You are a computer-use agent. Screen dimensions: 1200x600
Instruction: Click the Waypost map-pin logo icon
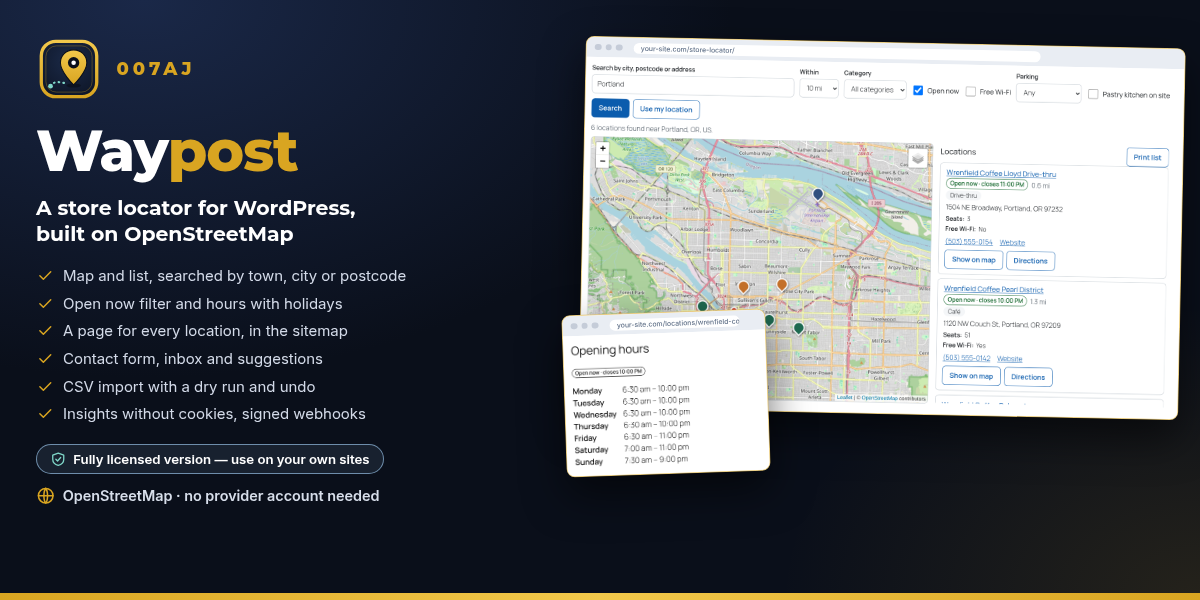[x=69, y=69]
